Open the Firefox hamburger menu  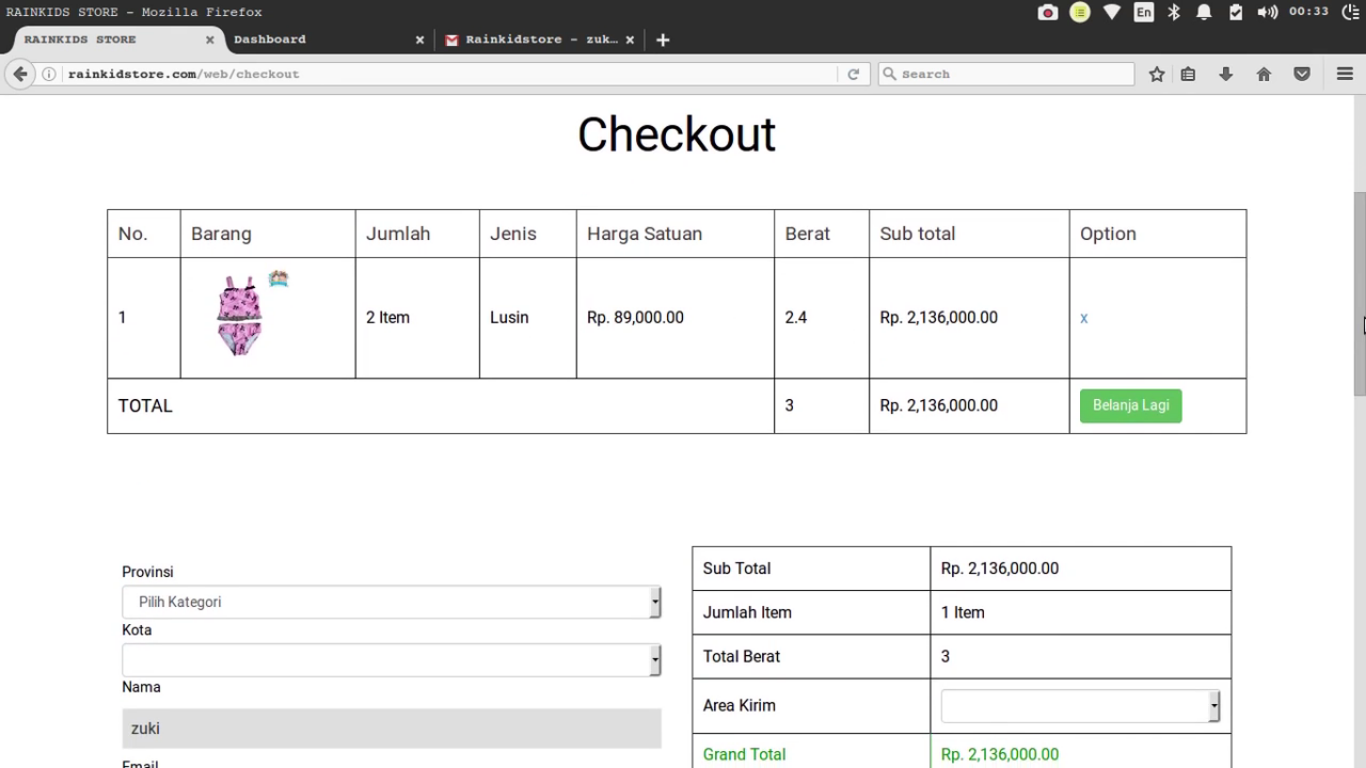tap(1345, 74)
